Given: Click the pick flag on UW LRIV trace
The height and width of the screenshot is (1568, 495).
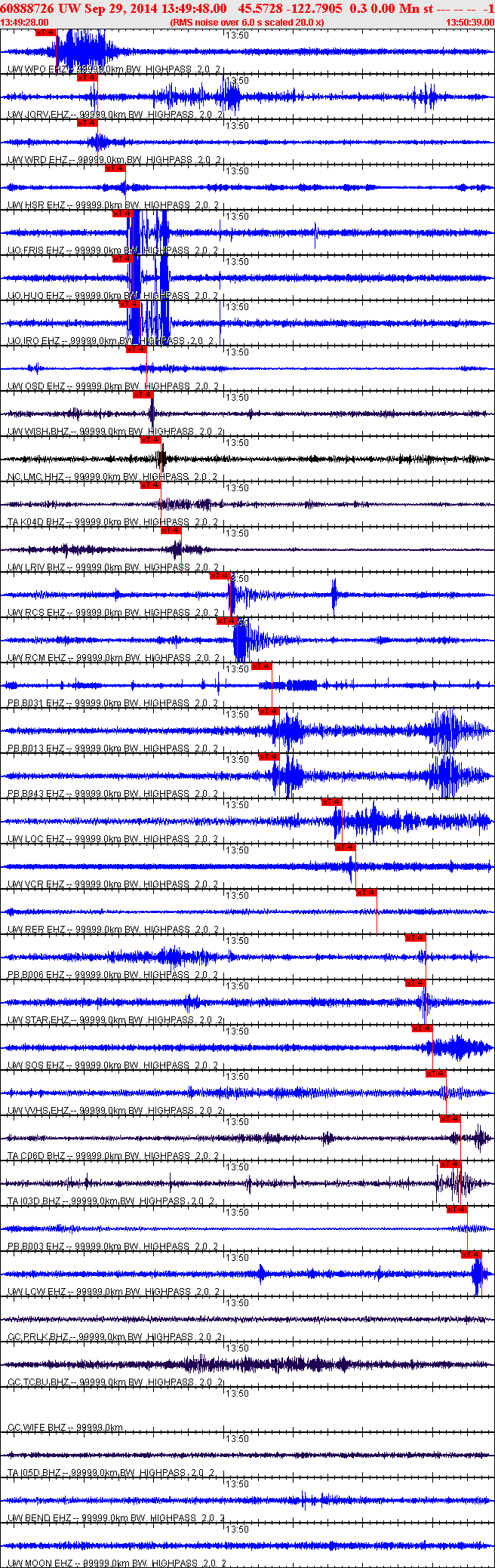Looking at the screenshot, I should (171, 530).
